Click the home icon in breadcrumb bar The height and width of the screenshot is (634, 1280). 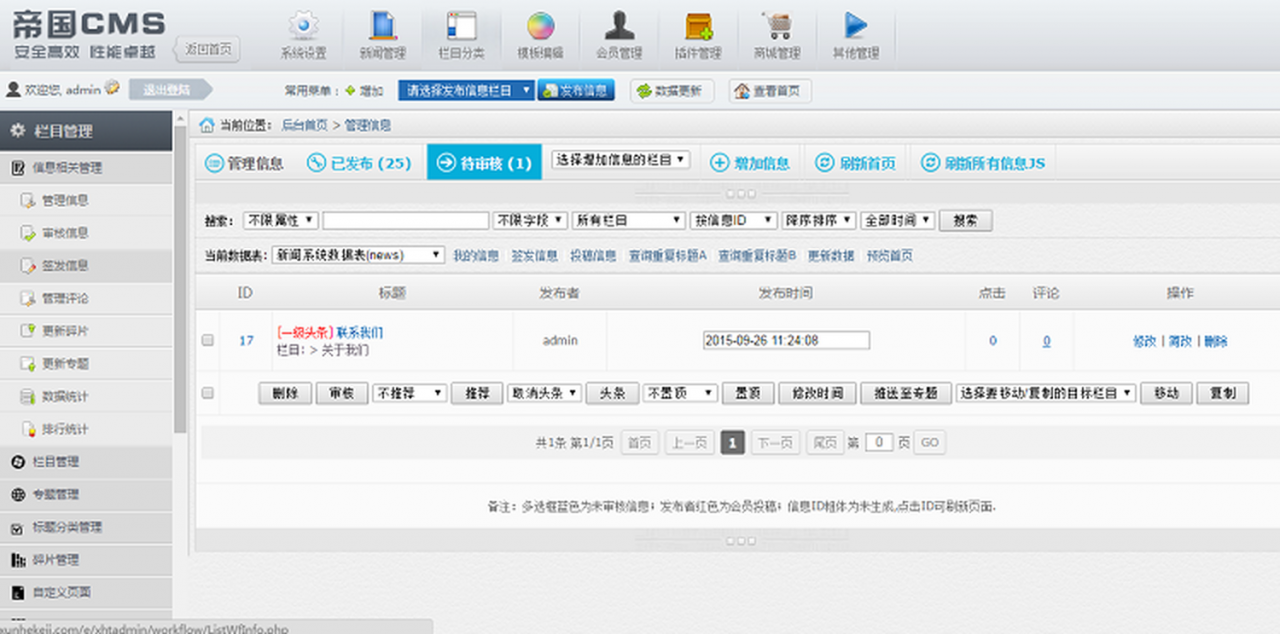(207, 125)
